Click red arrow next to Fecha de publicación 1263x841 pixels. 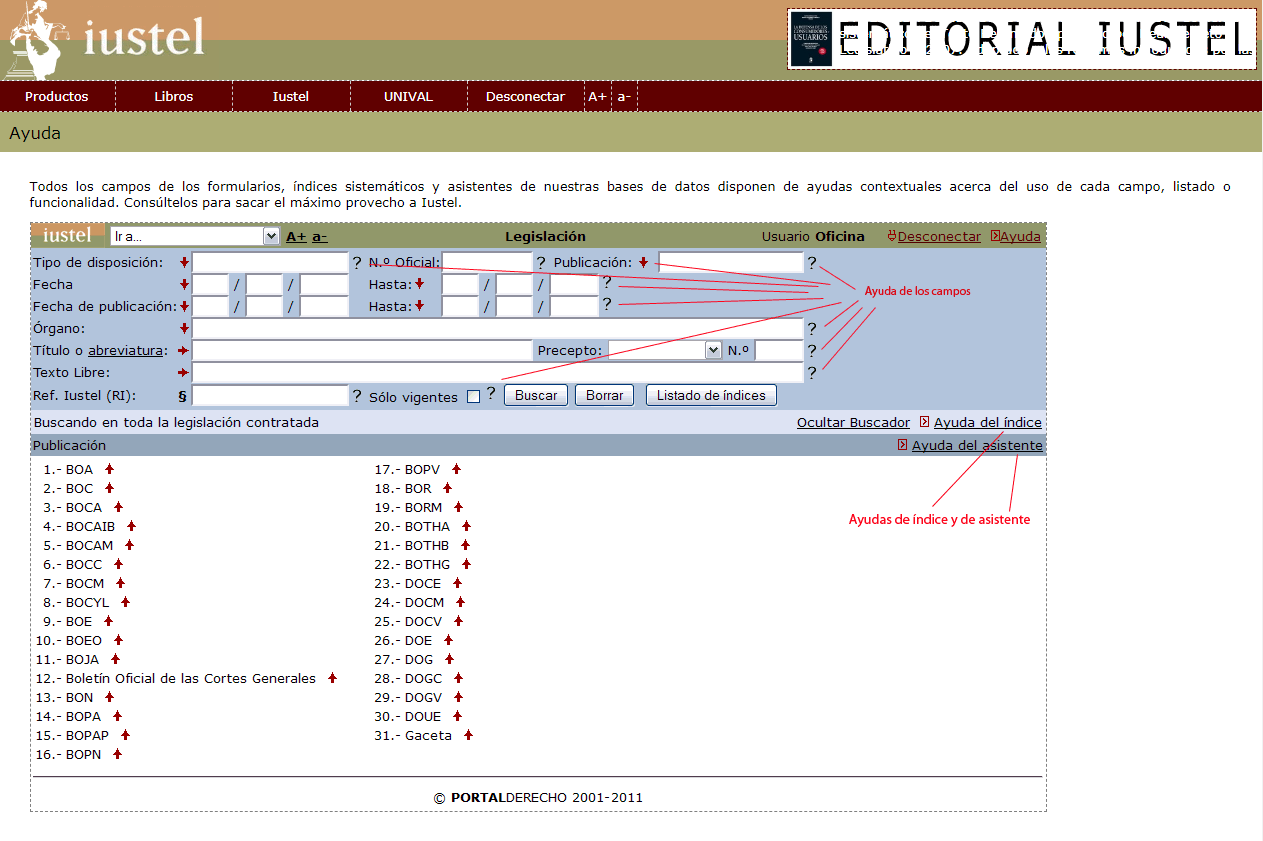coord(184,306)
